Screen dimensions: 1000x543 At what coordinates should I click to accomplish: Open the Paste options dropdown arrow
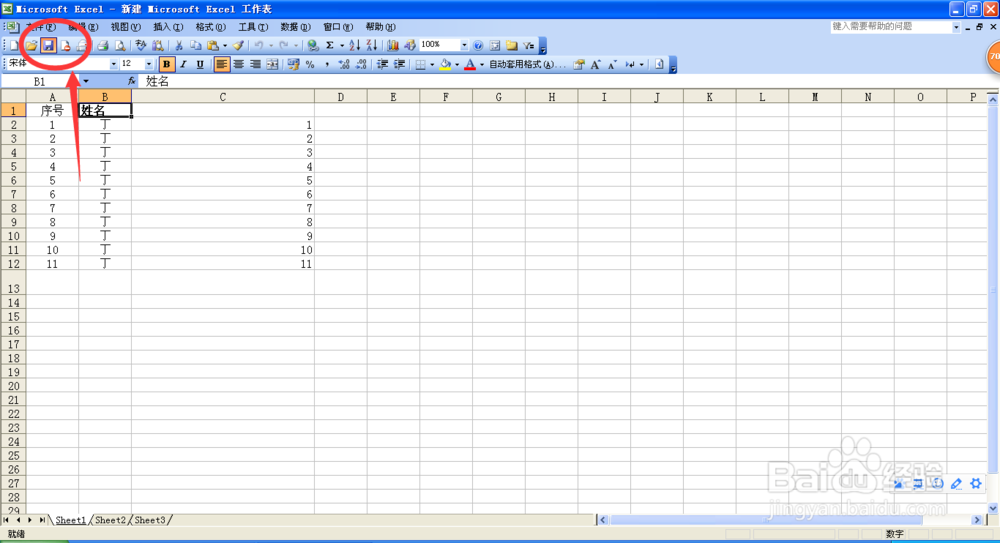point(224,45)
